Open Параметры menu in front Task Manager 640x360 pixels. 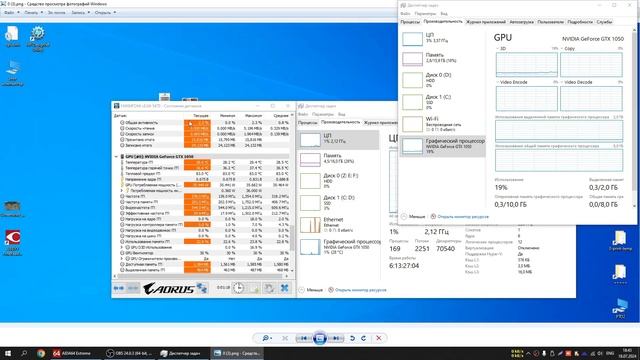(425, 14)
